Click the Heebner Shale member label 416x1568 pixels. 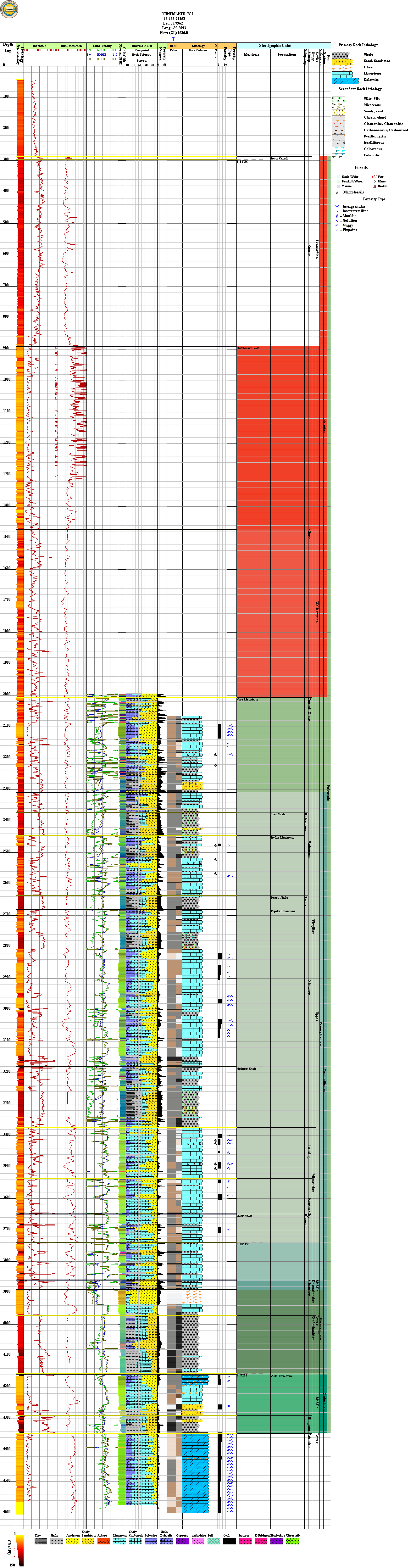[x=246, y=1069]
